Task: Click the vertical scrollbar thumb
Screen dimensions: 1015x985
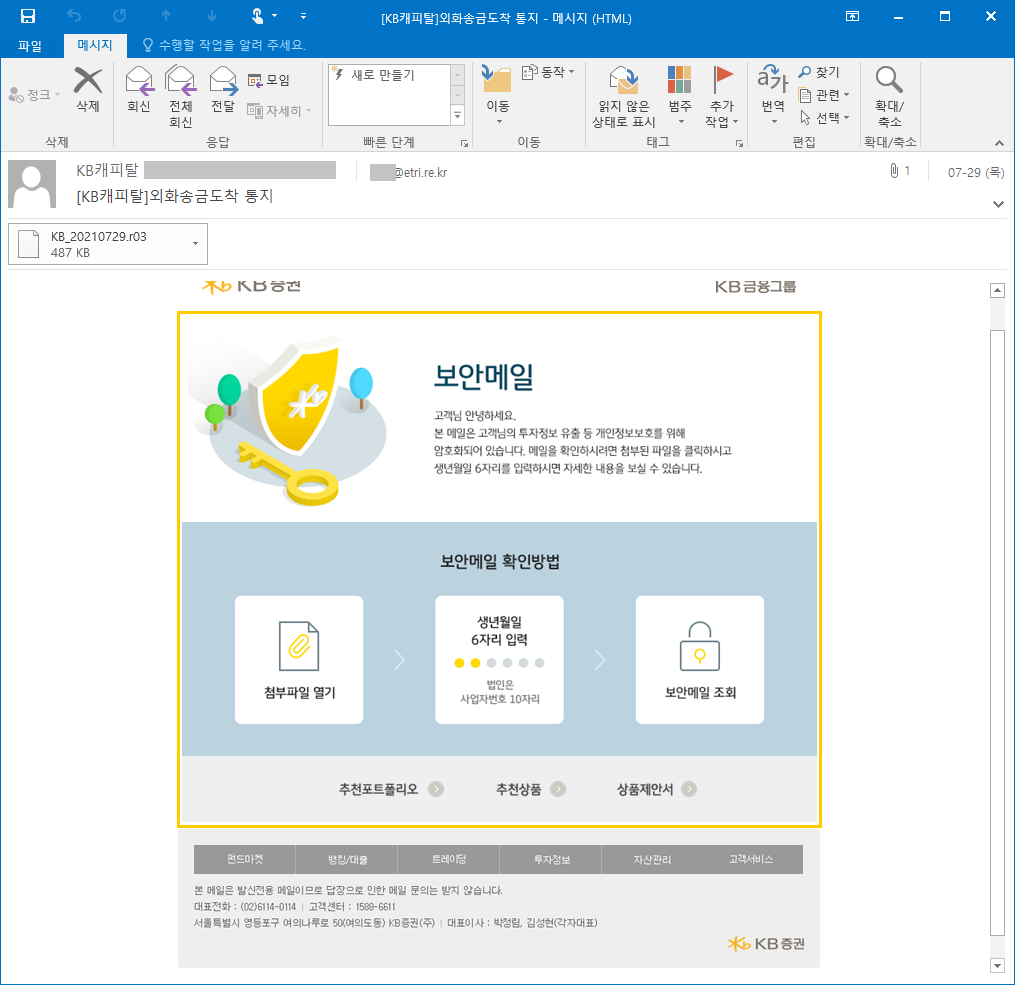Action: pyautogui.click(x=998, y=633)
